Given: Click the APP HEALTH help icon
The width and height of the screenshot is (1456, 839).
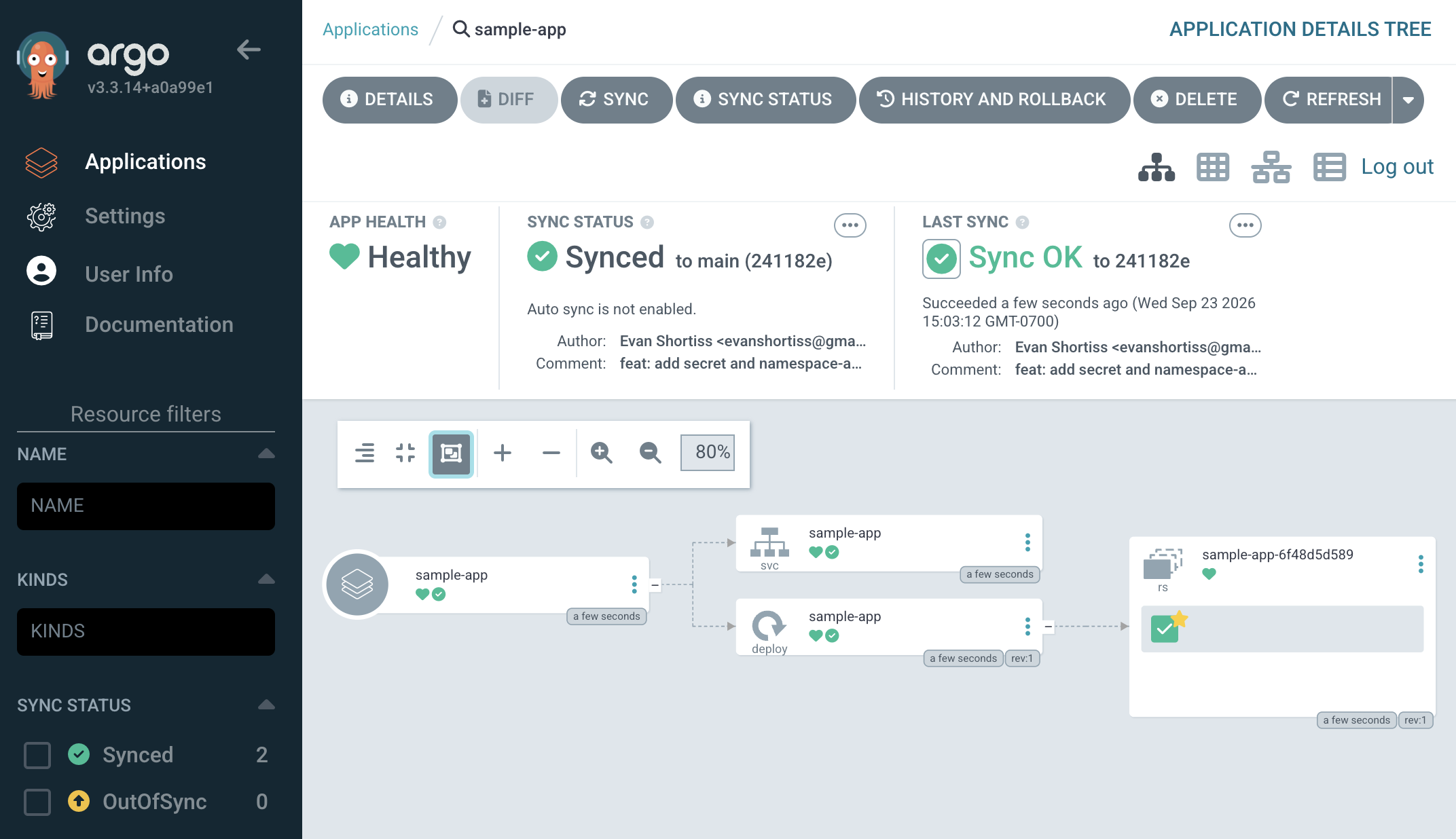Looking at the screenshot, I should pyautogui.click(x=440, y=222).
